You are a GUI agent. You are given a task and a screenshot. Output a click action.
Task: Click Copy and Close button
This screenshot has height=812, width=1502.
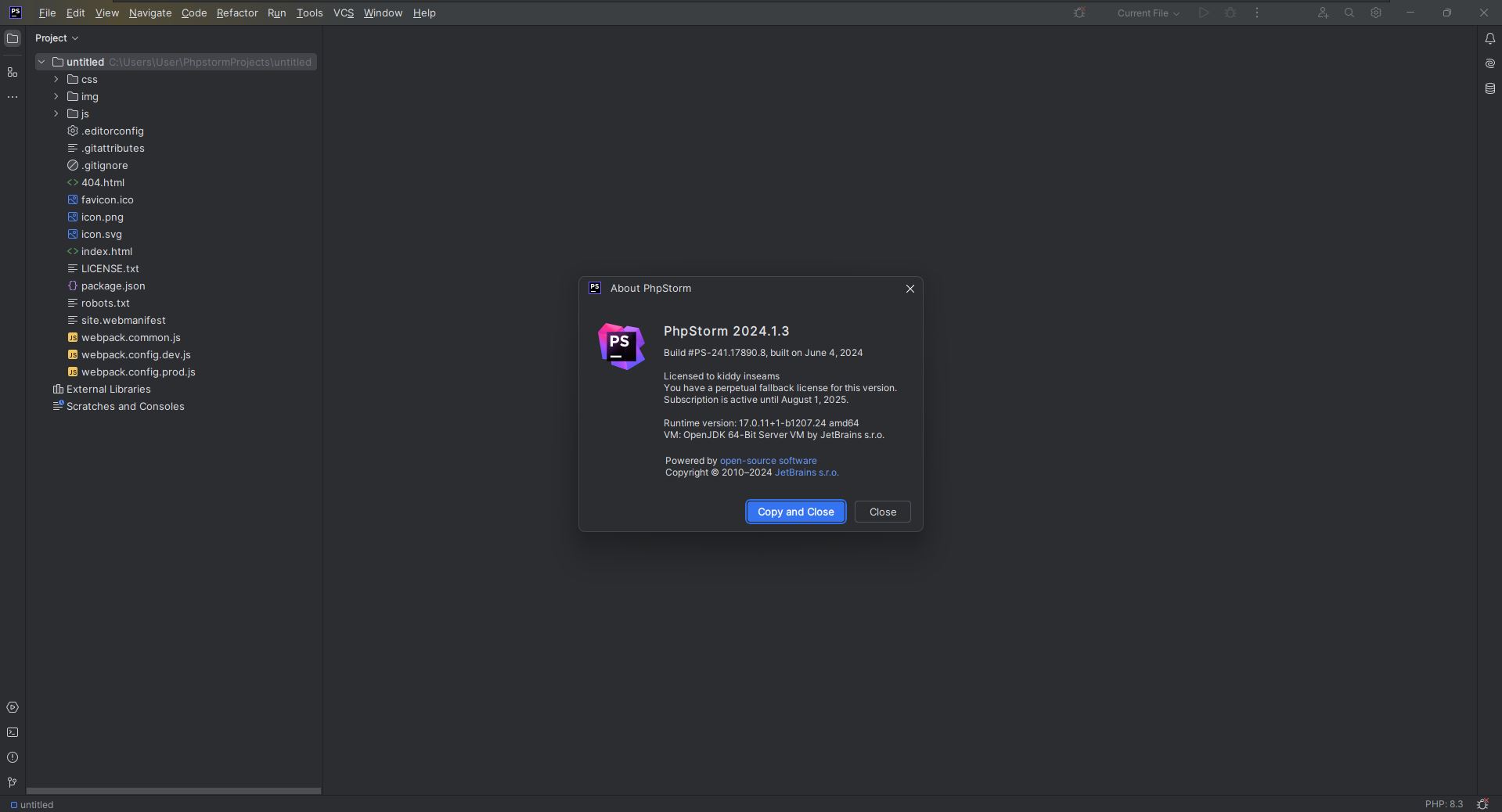pos(795,512)
